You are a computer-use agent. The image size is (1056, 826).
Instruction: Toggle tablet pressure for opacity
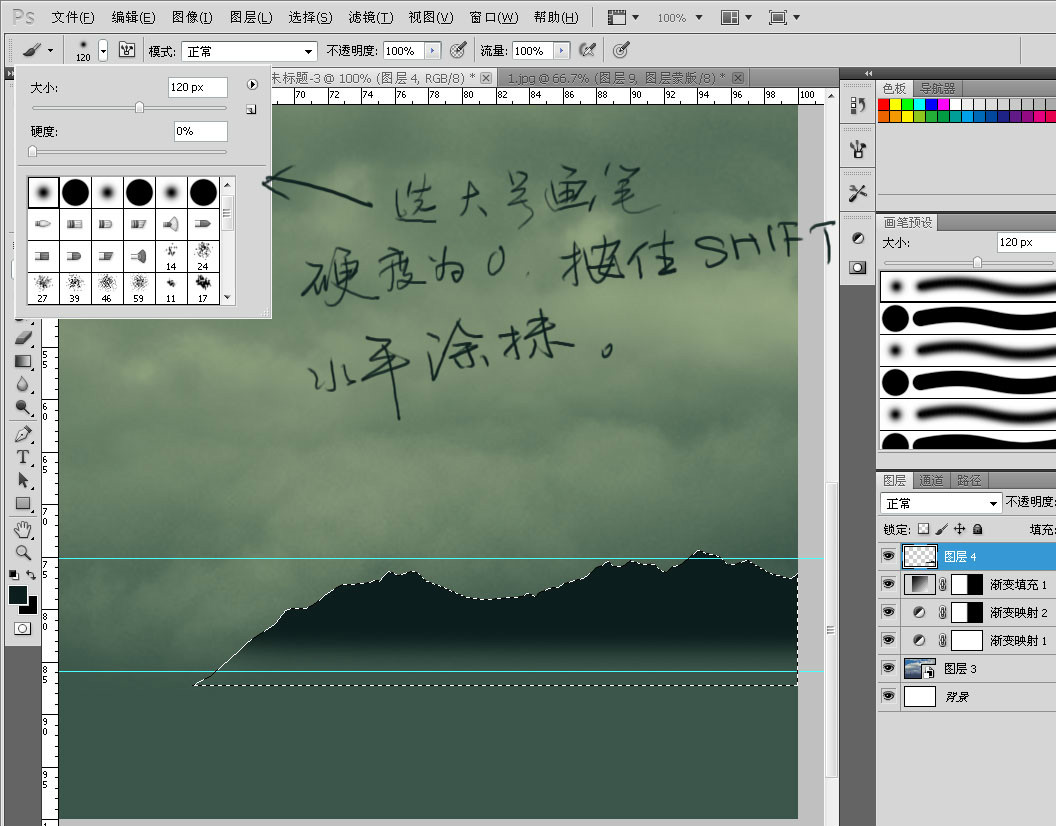(458, 50)
